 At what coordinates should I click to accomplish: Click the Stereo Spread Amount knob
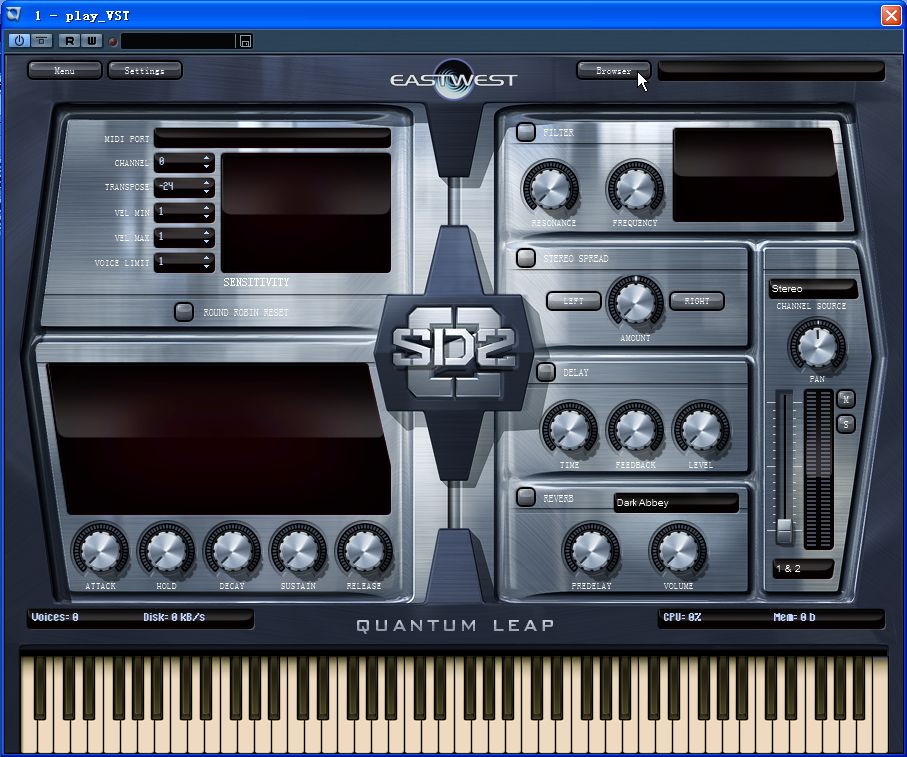pos(635,302)
